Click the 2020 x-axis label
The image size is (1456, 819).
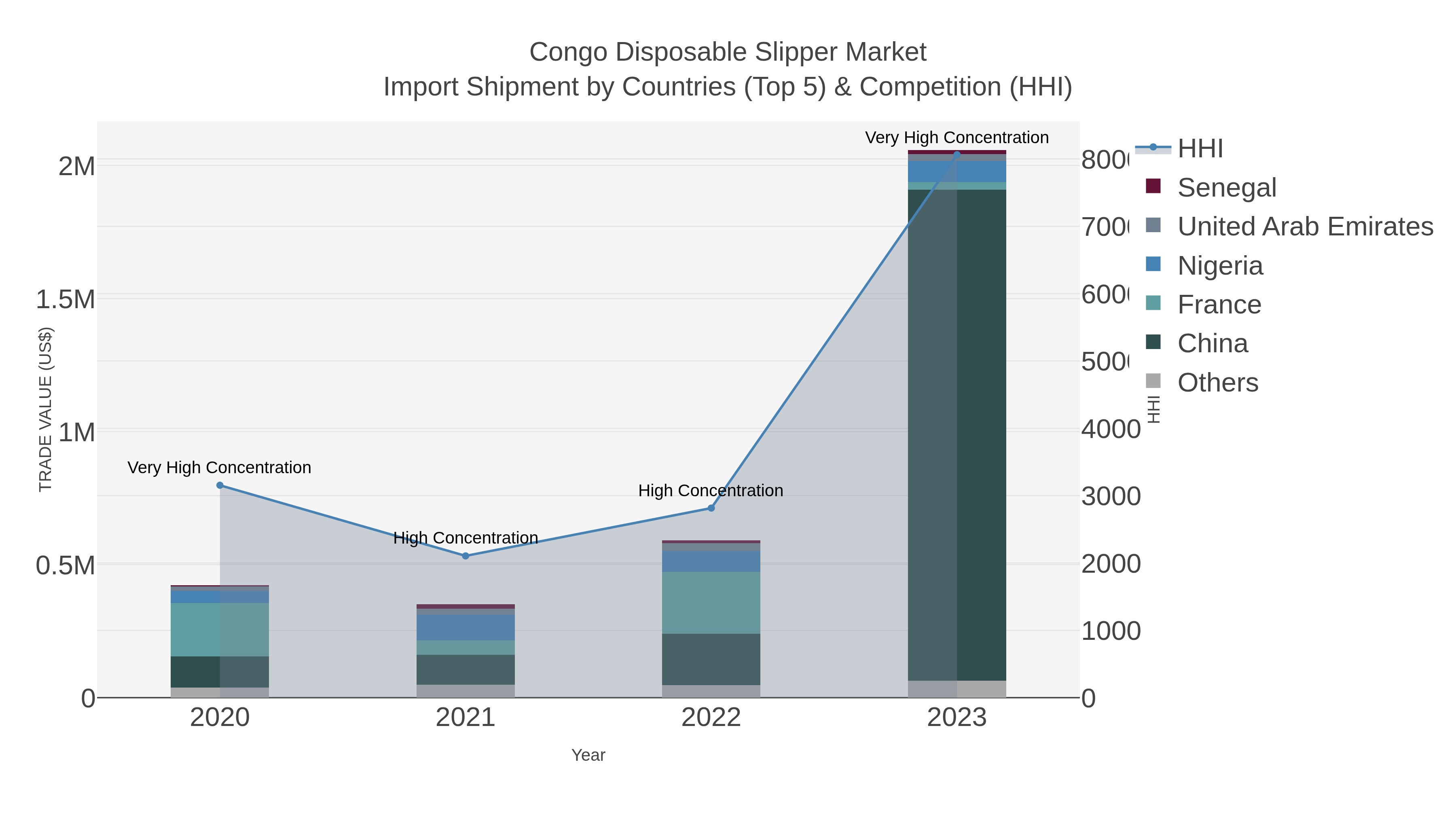point(220,717)
